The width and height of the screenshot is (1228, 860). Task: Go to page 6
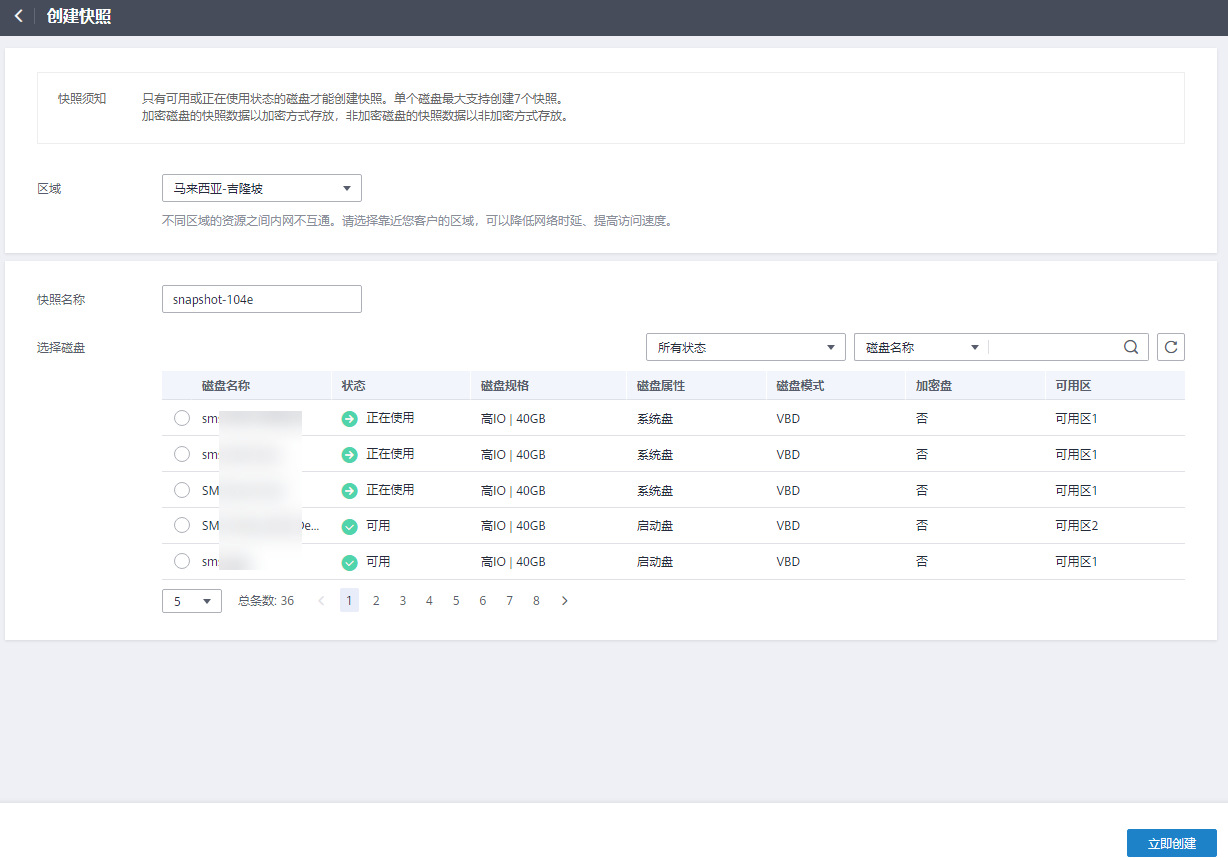coord(483,601)
